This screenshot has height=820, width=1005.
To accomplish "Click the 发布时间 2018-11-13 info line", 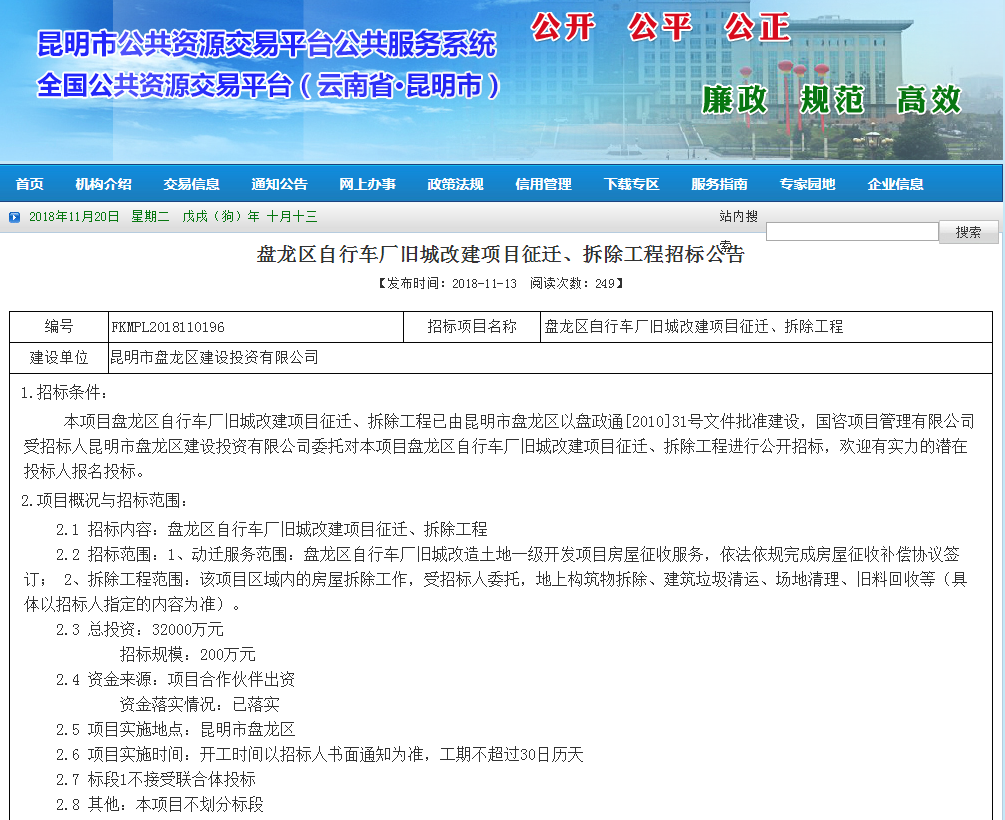I will coord(501,283).
